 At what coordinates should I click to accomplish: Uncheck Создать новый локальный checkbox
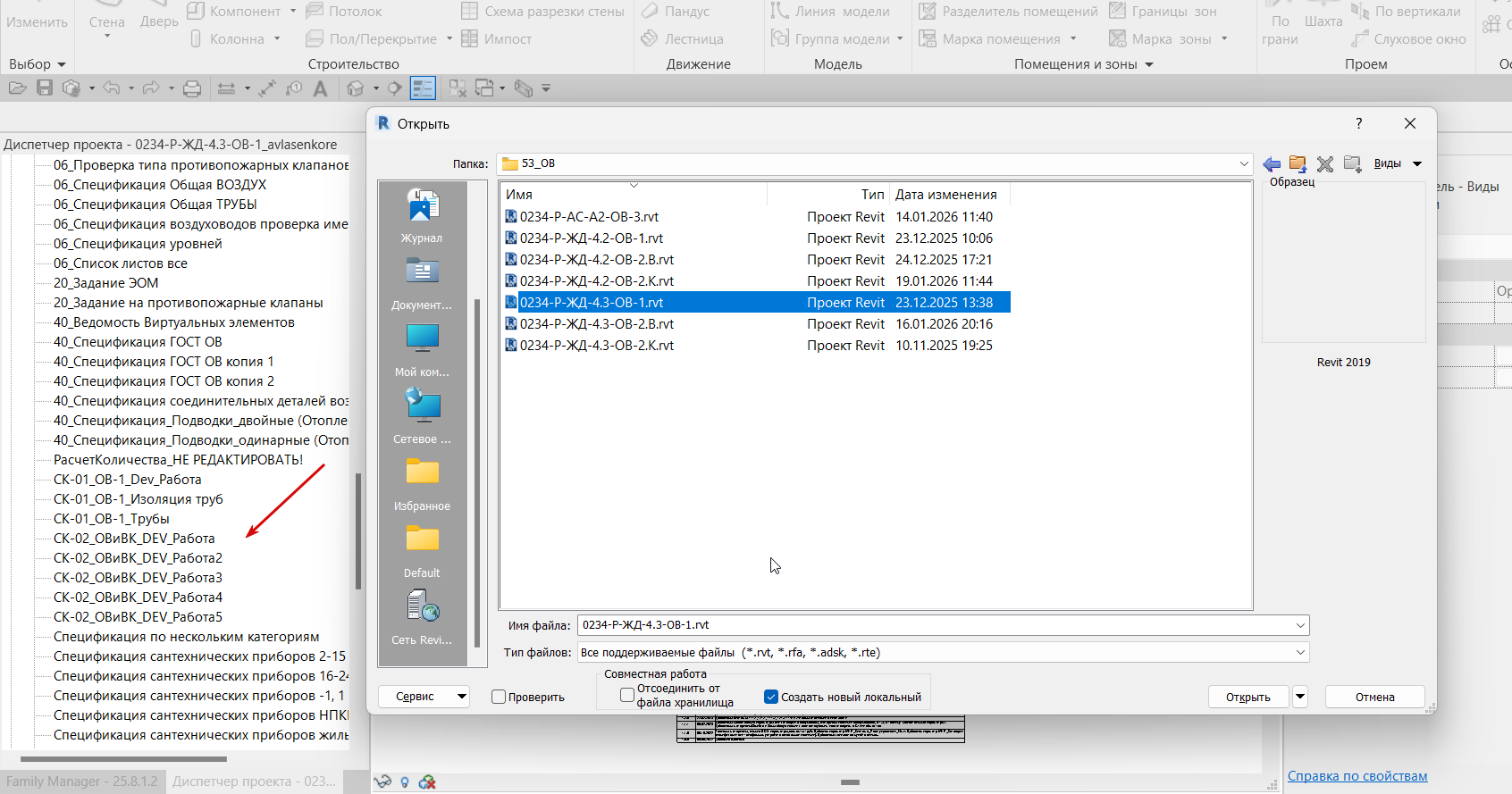(x=771, y=697)
